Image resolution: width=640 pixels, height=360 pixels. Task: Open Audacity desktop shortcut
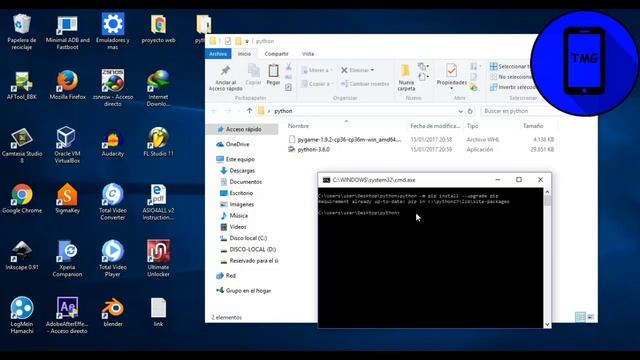tap(113, 143)
